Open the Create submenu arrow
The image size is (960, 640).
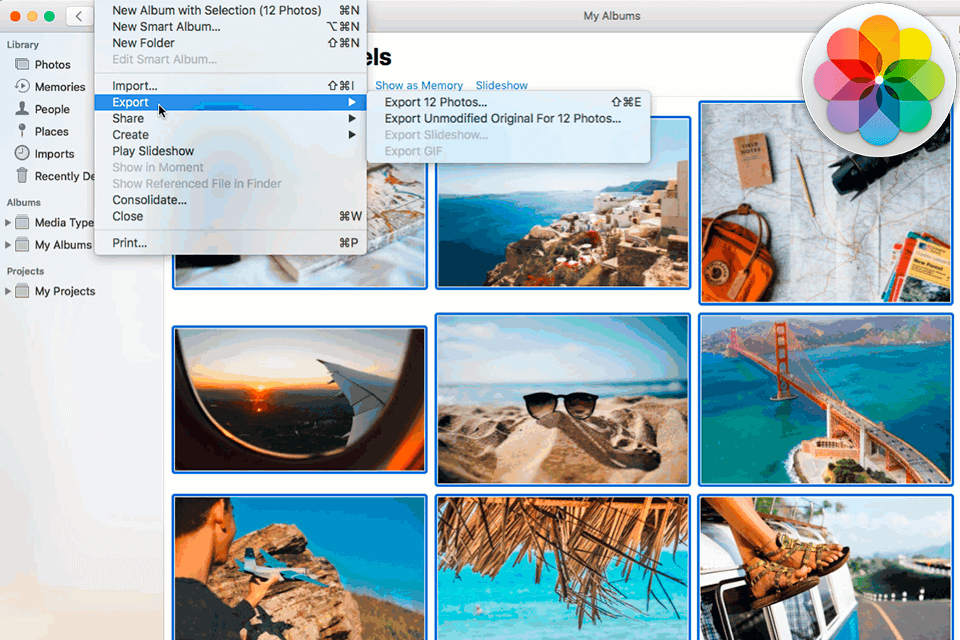click(x=352, y=135)
